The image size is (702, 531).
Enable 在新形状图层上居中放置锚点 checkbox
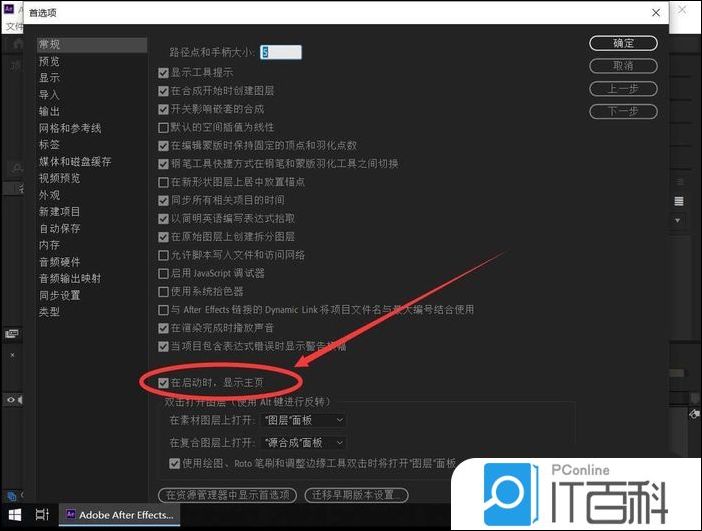pos(163,182)
